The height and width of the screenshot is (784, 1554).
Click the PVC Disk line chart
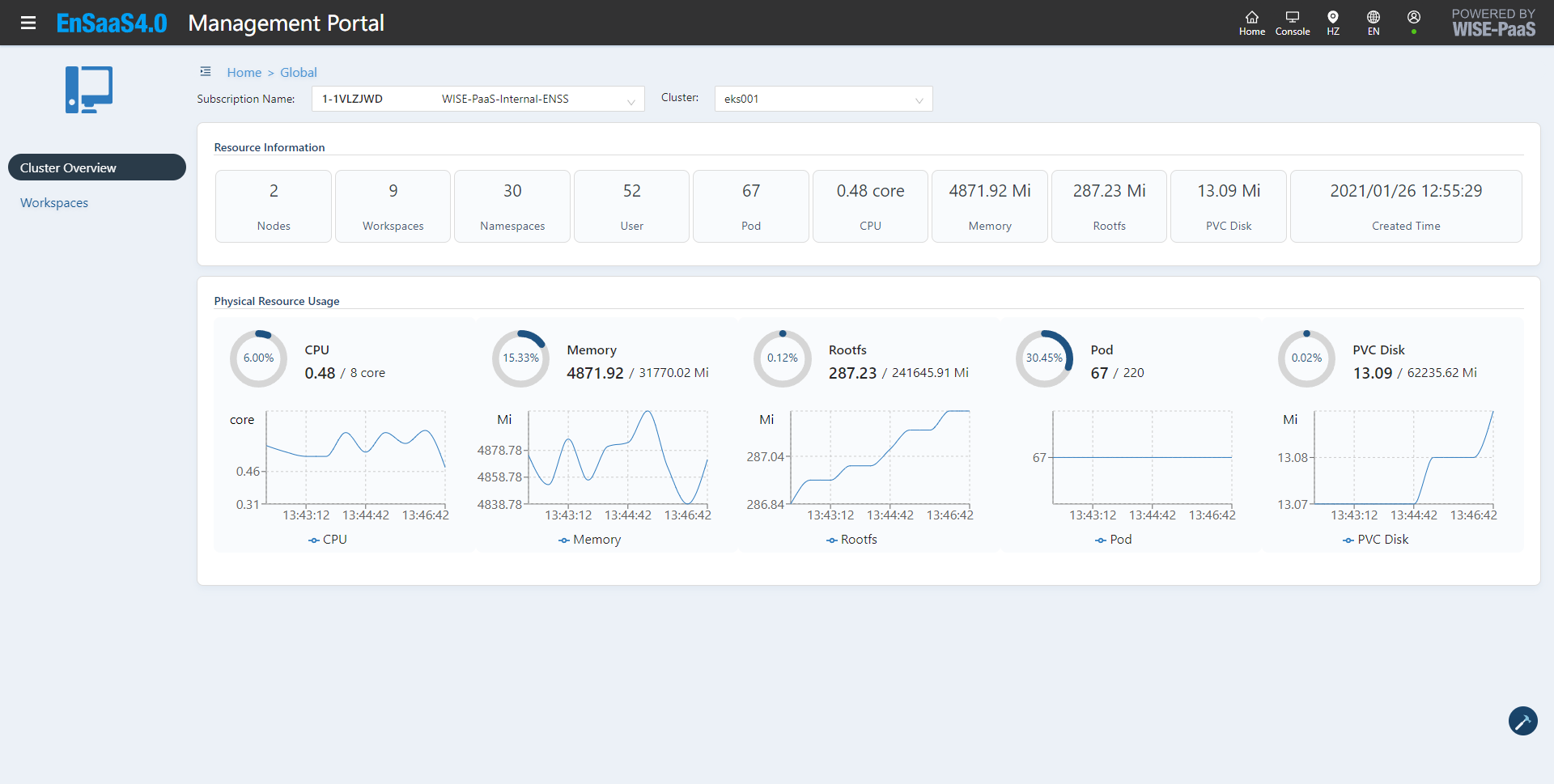click(x=1404, y=457)
